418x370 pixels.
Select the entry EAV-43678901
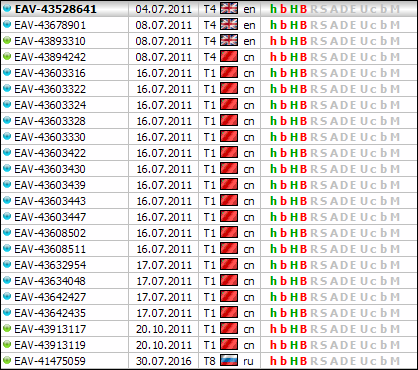pos(50,25)
